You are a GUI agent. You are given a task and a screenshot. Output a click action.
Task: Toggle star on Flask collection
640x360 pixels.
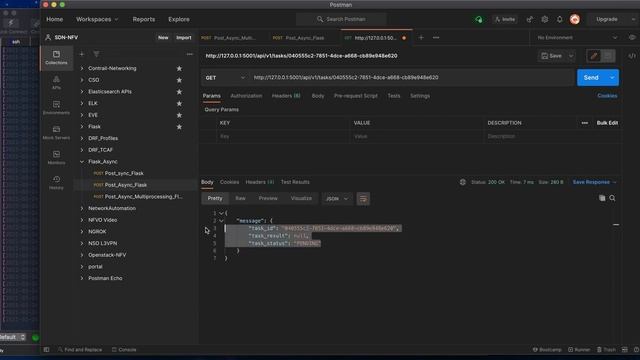pyautogui.click(x=179, y=127)
